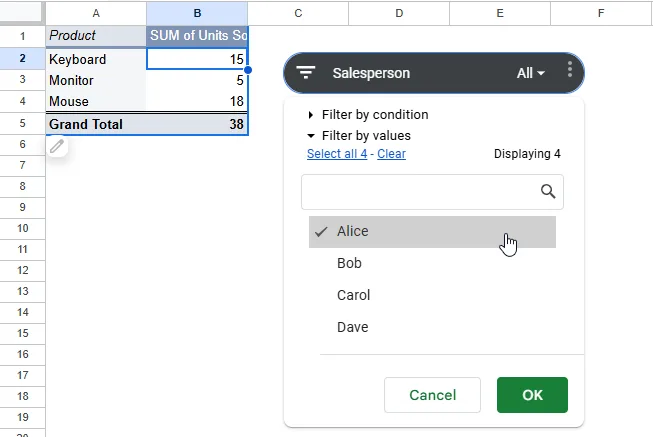Click the magnifier icon in search box
The height and width of the screenshot is (437, 653).
pyautogui.click(x=548, y=192)
